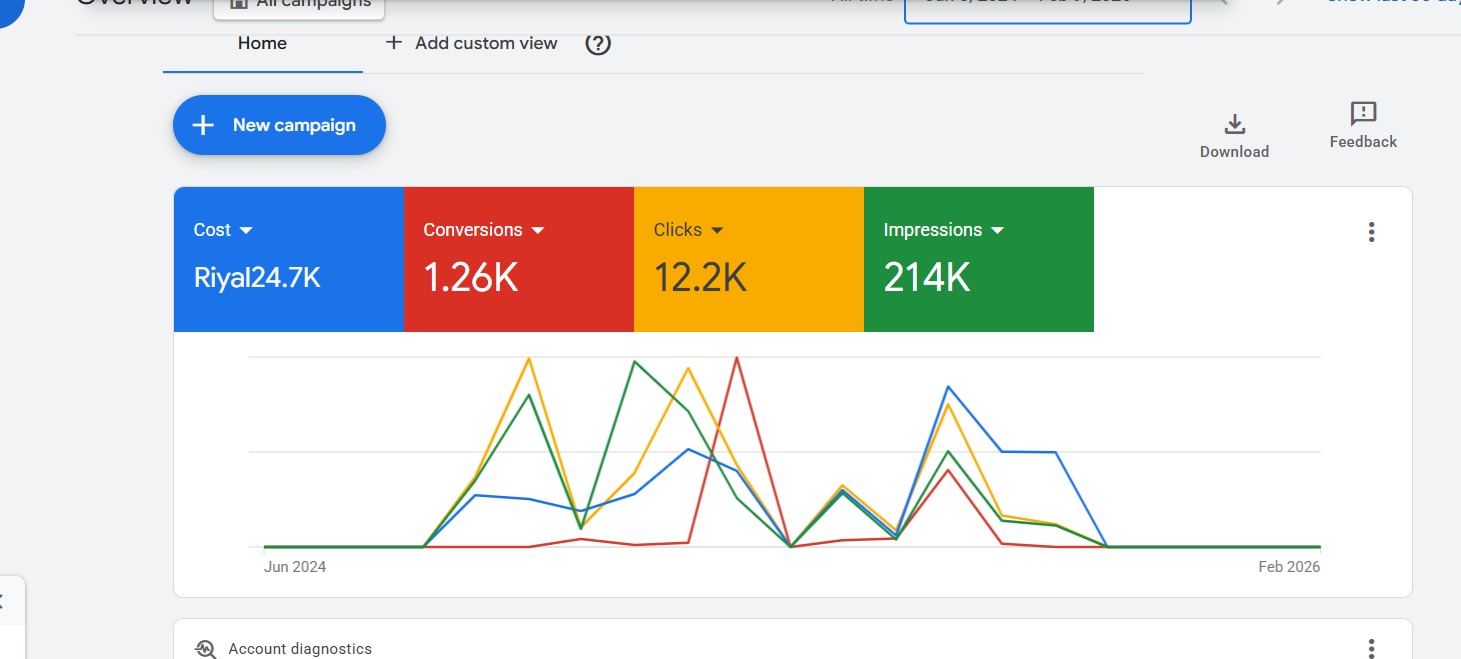Expand the Conversions metric dropdown arrow
Image resolution: width=1461 pixels, height=659 pixels.
click(x=538, y=231)
